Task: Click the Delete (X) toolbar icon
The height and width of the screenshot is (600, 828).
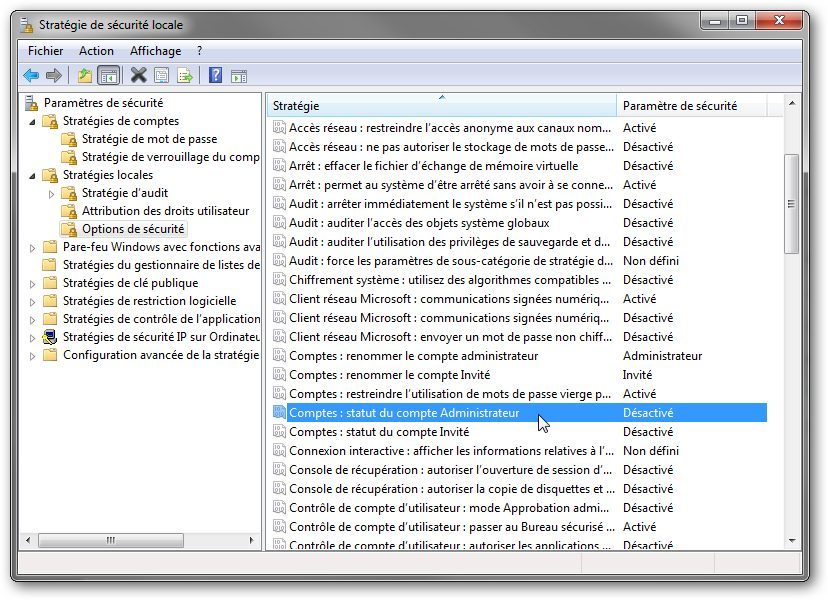Action: click(x=139, y=75)
